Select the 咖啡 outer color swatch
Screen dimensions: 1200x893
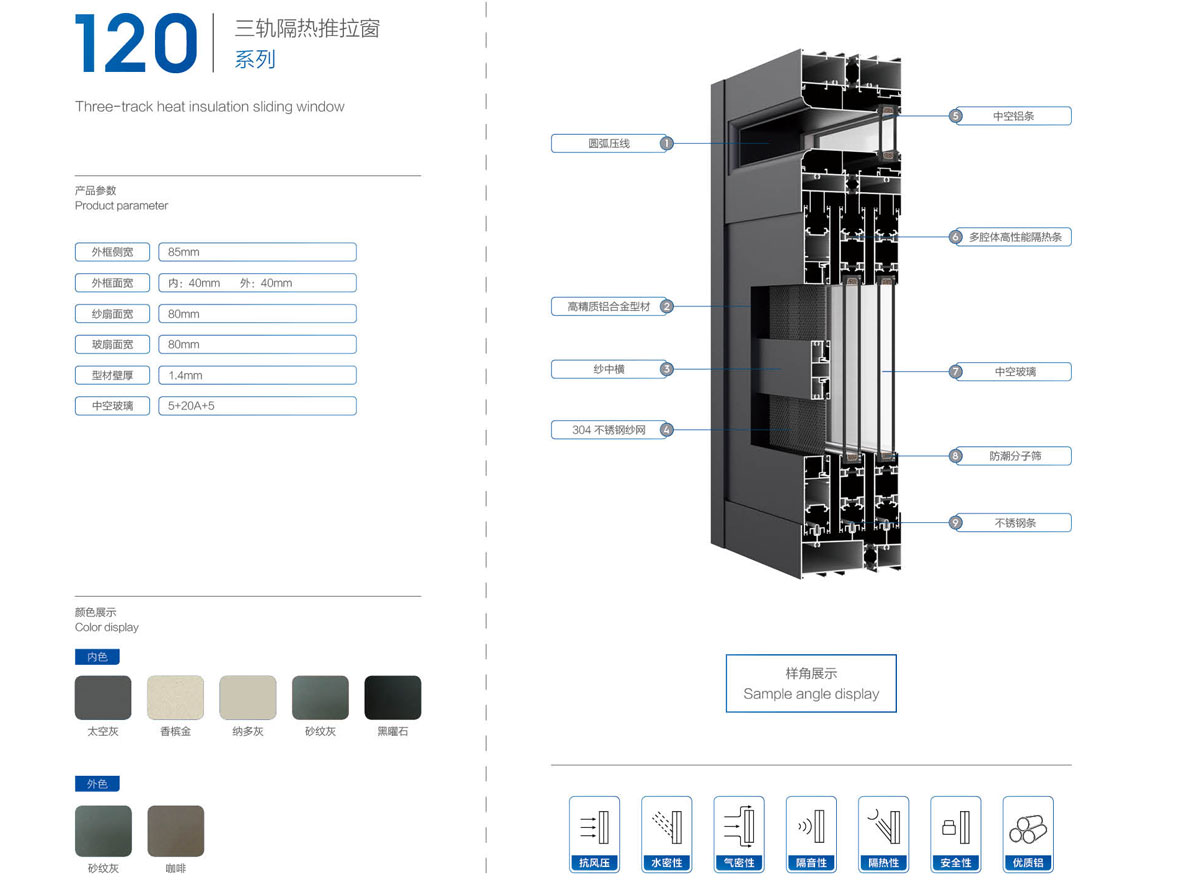pyautogui.click(x=175, y=831)
